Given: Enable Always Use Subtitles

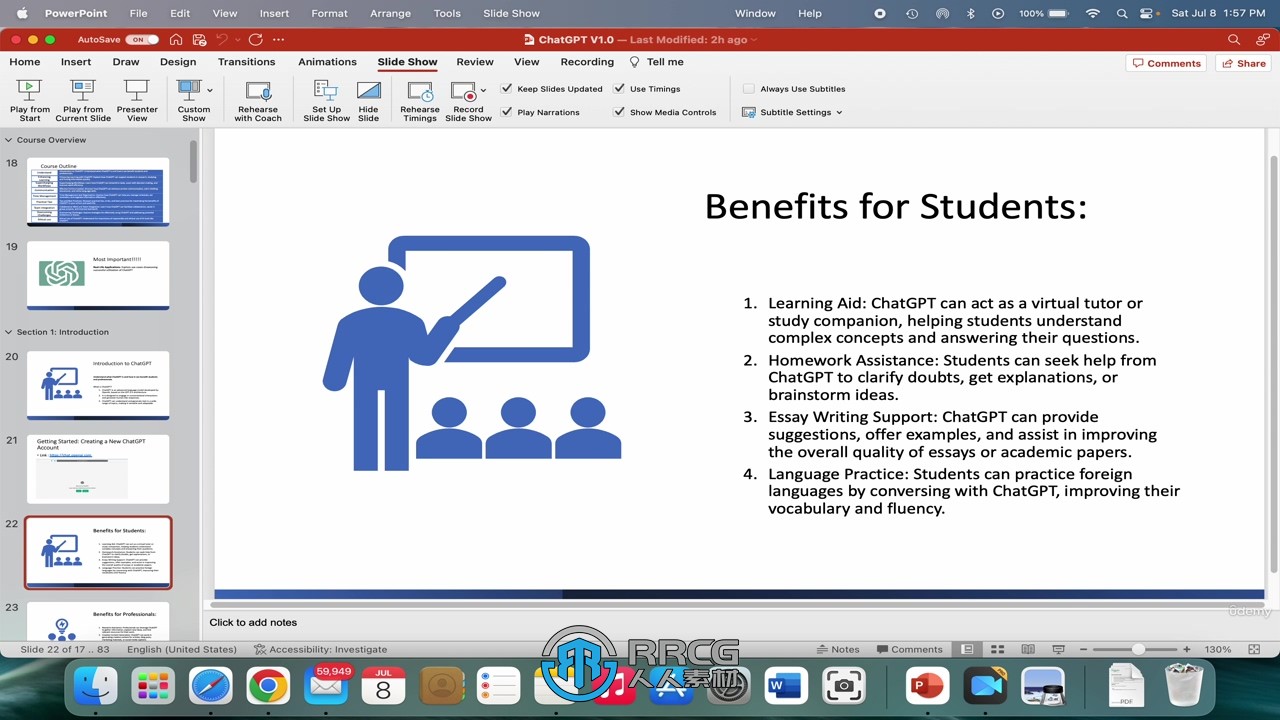Looking at the screenshot, I should coord(748,88).
